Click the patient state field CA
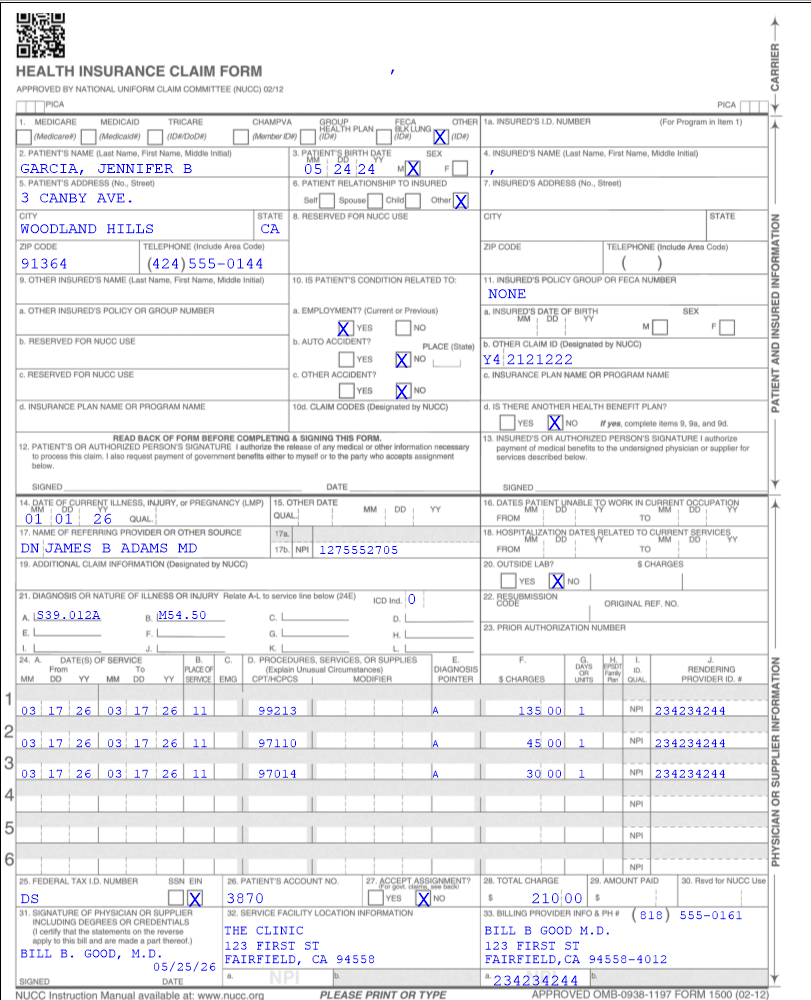 pyautogui.click(x=270, y=229)
